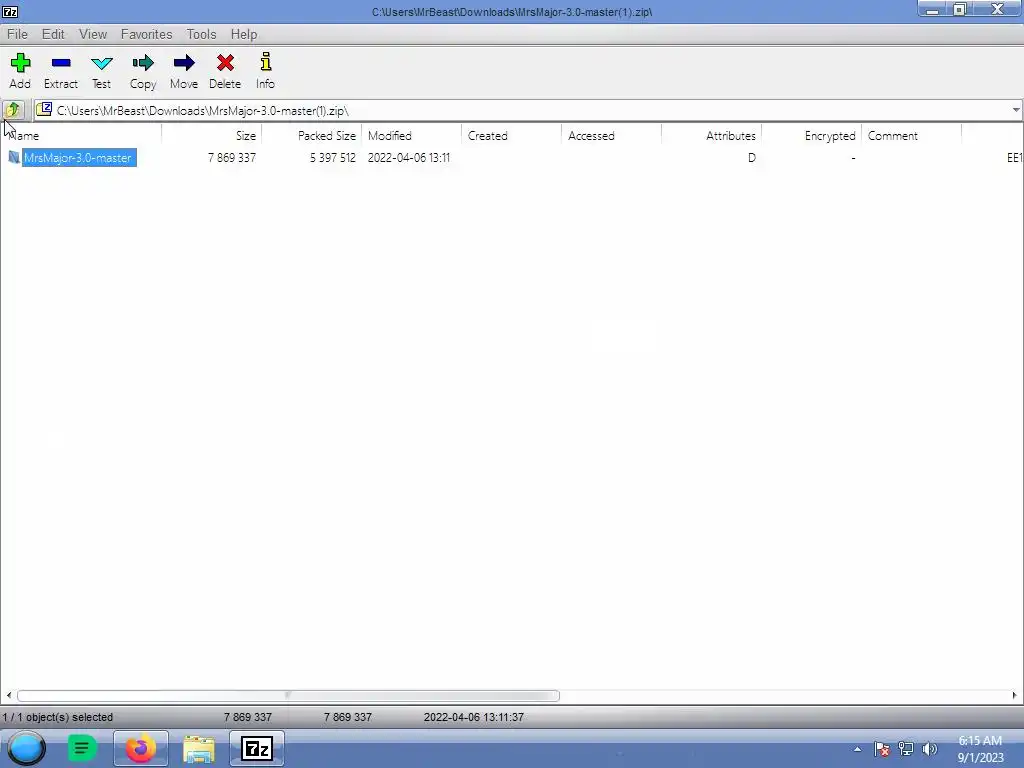Open the Tools menu

(201, 34)
